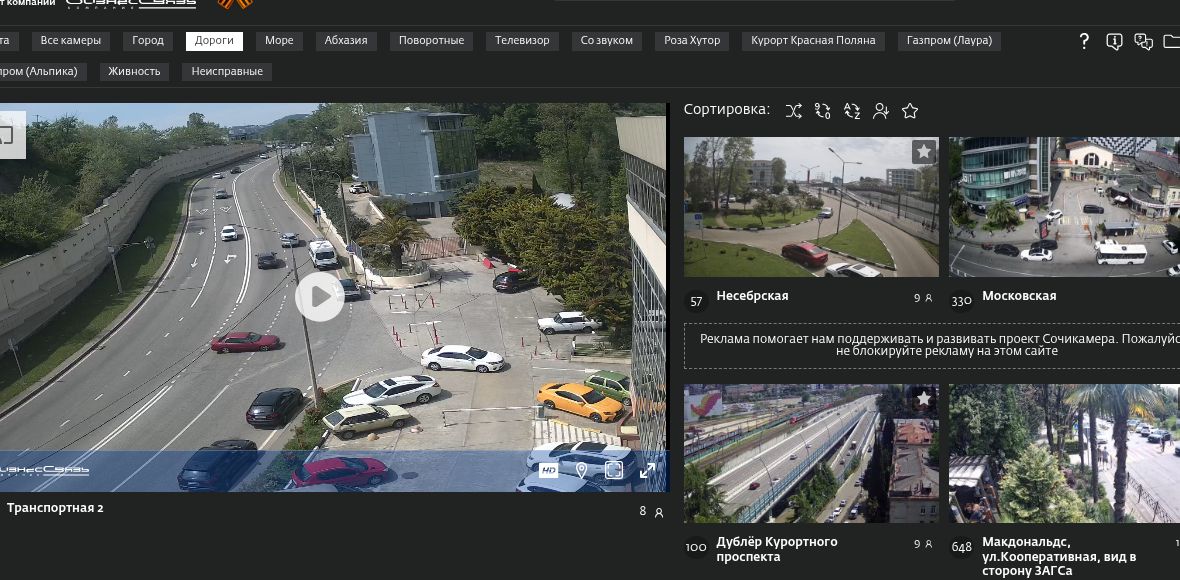Image resolution: width=1180 pixels, height=580 pixels.
Task: Add Несебрская camera to favorites star
Action: [x=924, y=152]
